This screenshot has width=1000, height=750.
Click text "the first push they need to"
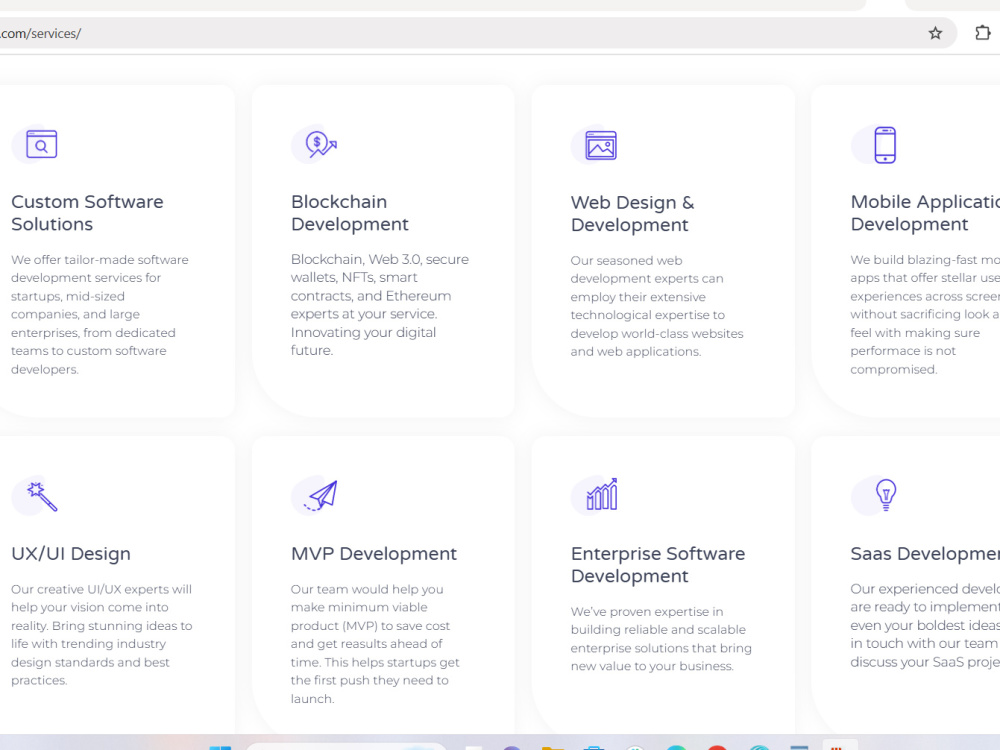369,680
